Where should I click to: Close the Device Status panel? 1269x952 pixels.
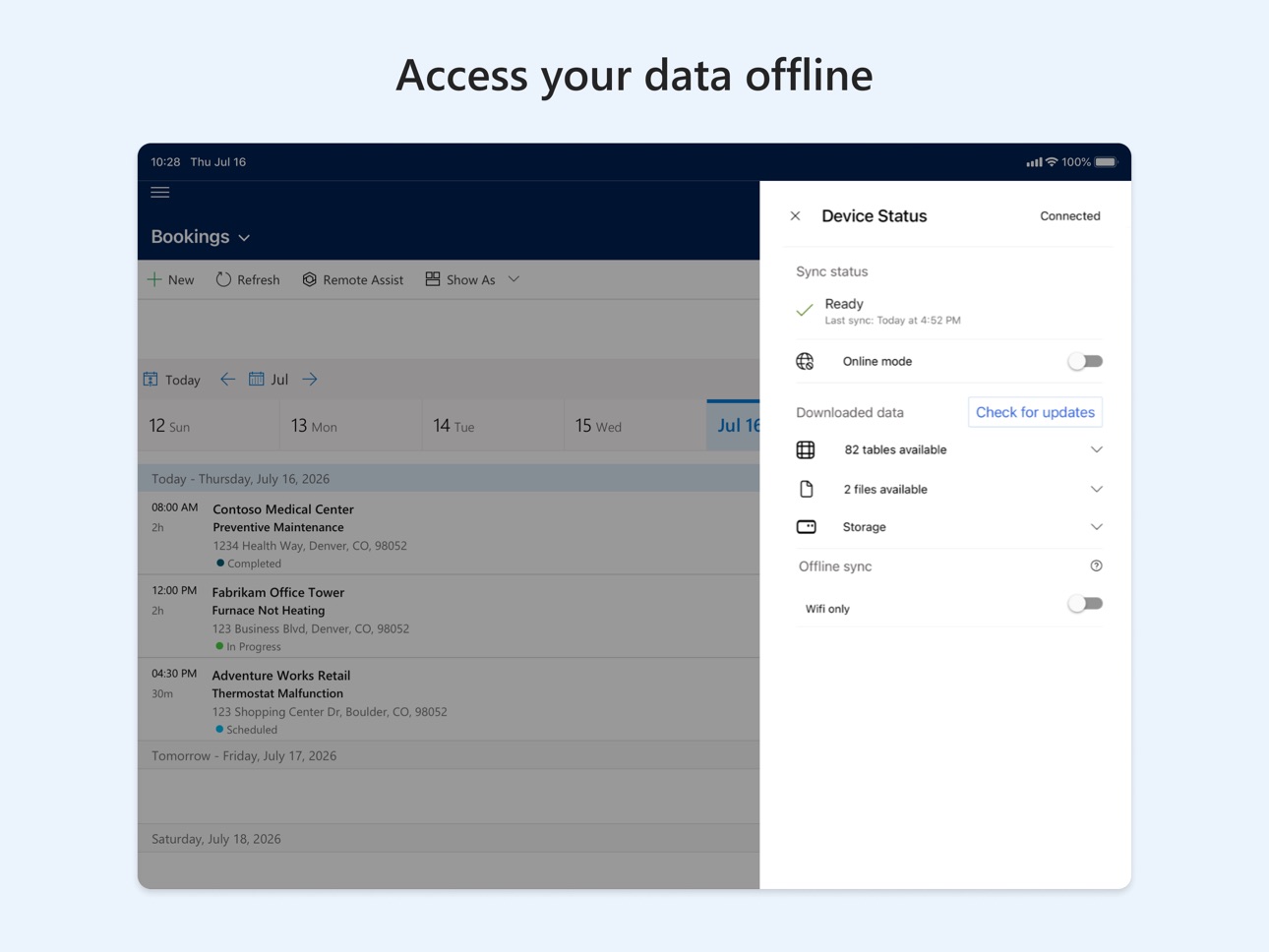click(x=795, y=216)
